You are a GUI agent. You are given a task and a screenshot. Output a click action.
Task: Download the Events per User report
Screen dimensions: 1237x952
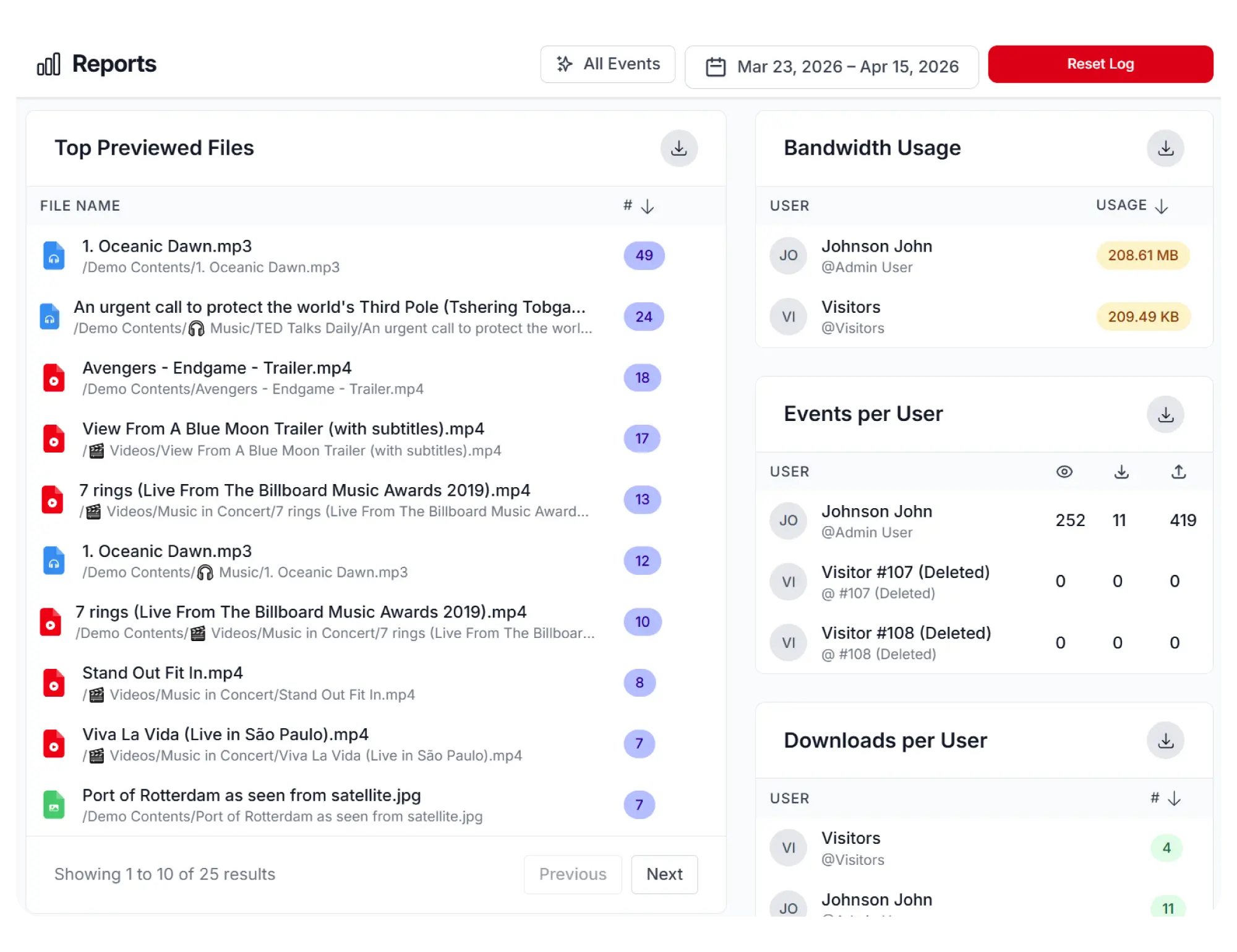(1165, 414)
